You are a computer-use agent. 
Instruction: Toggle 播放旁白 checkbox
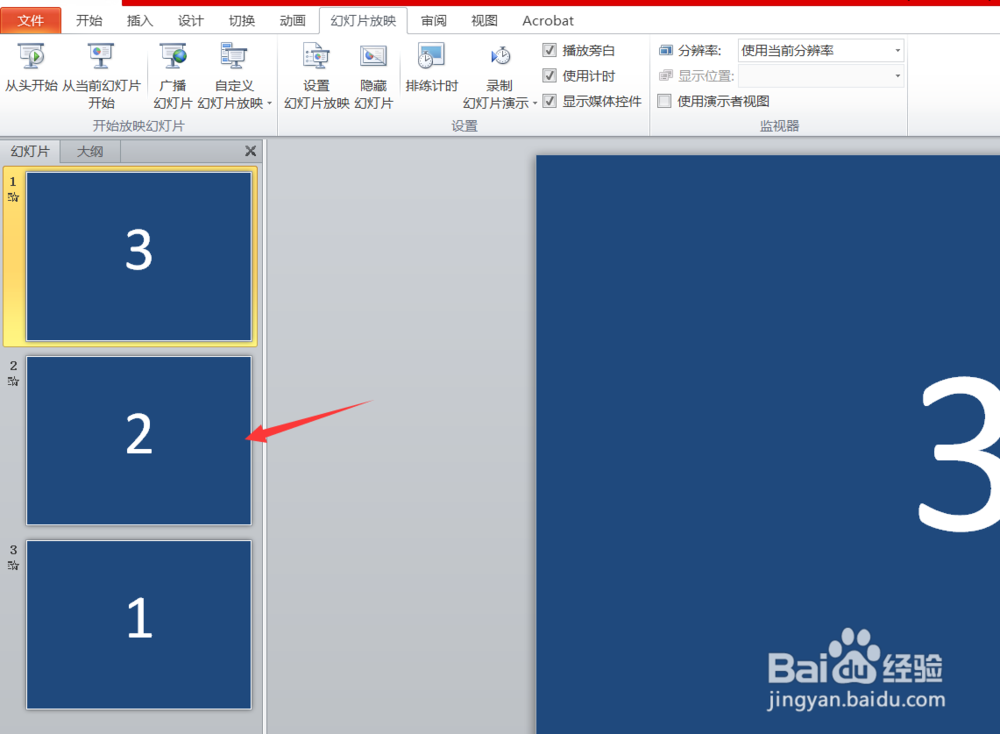[x=550, y=50]
